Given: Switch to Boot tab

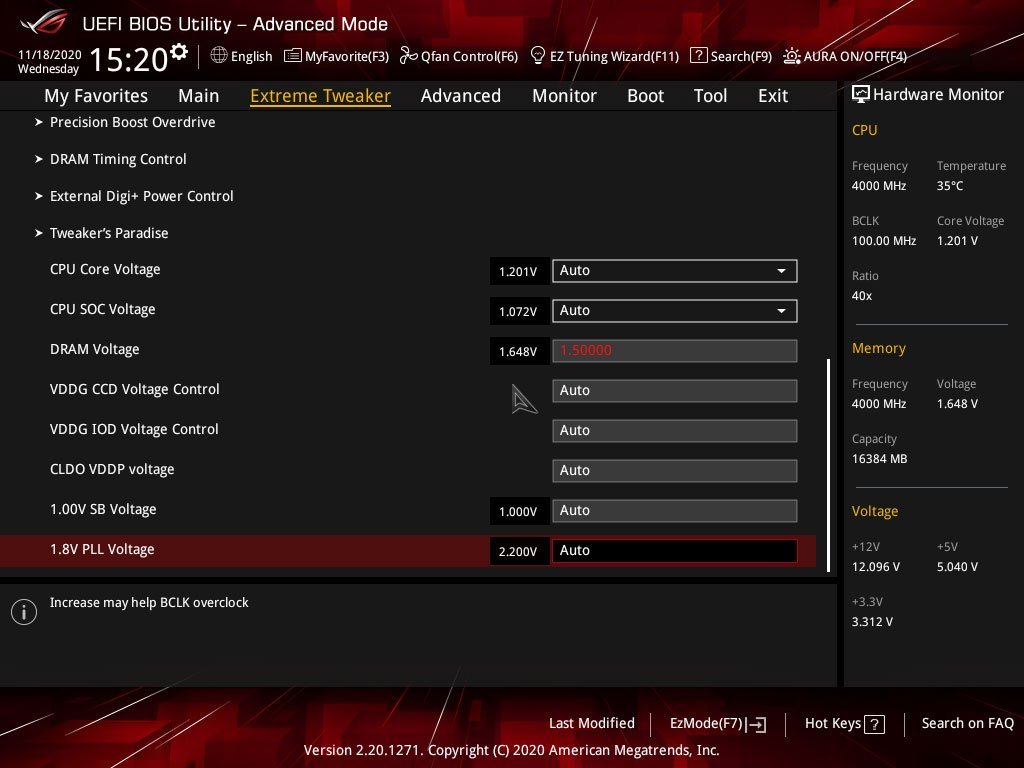Looking at the screenshot, I should tap(645, 96).
